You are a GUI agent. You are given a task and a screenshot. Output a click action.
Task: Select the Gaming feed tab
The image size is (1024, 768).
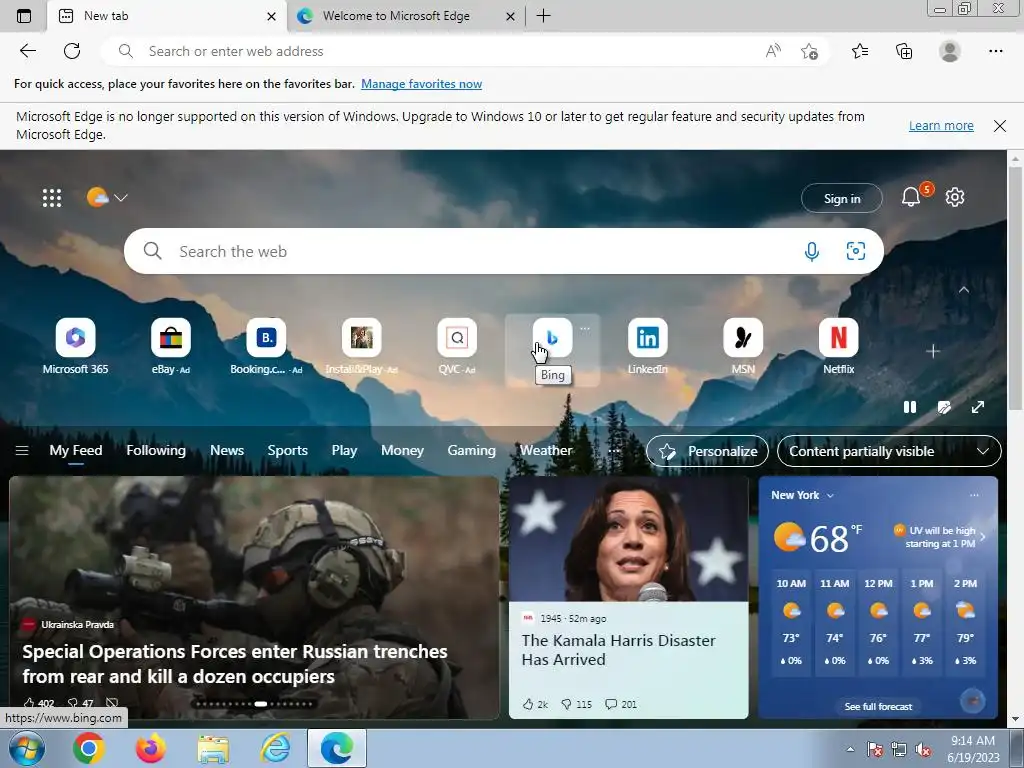coord(472,451)
